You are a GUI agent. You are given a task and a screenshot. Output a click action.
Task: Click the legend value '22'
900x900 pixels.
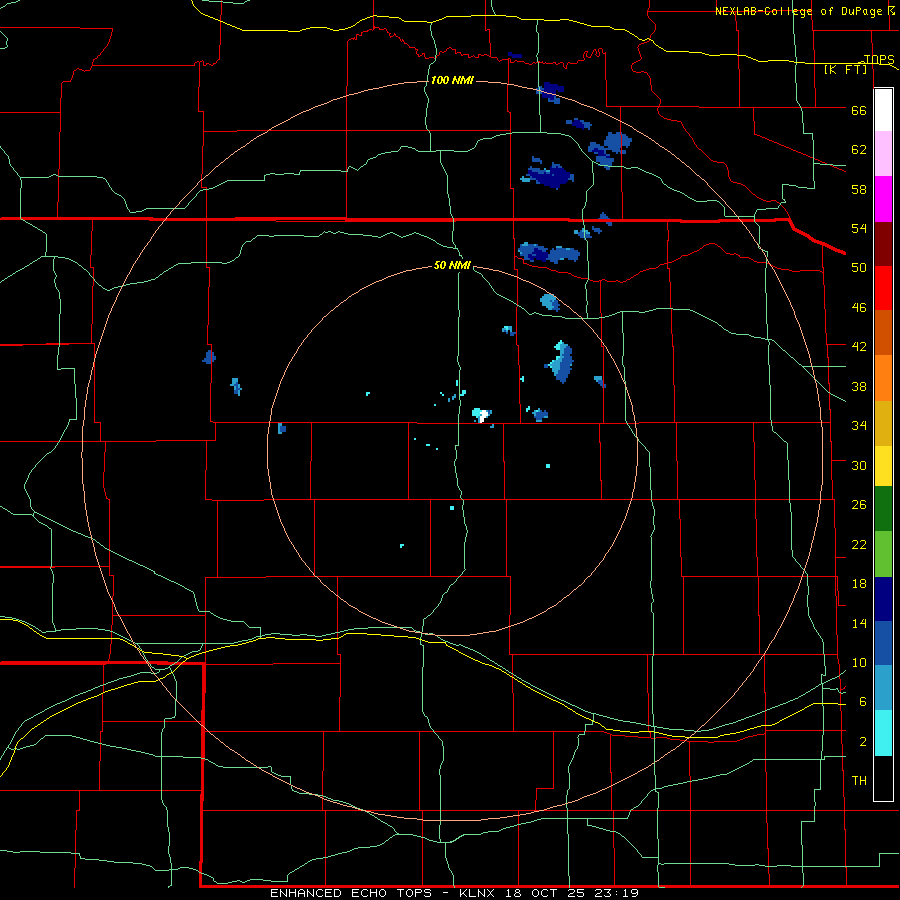coord(859,544)
